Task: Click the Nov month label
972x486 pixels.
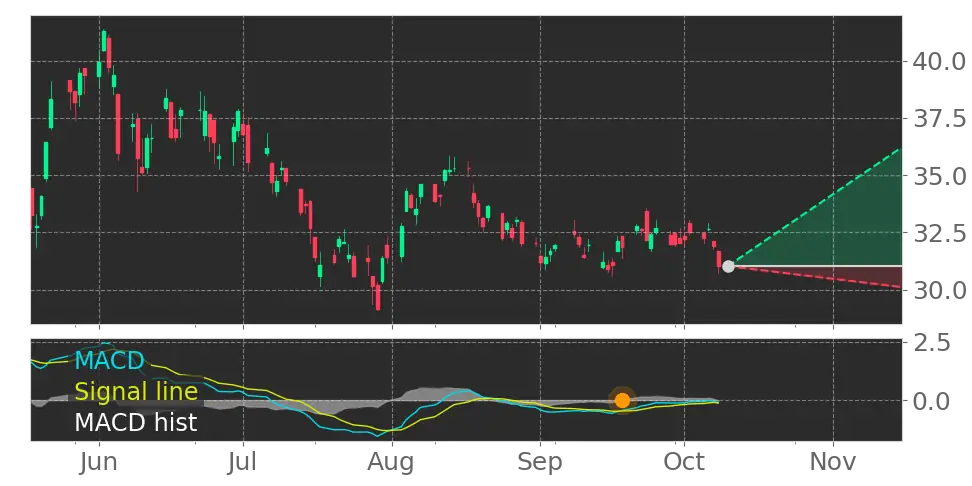Action: [833, 463]
